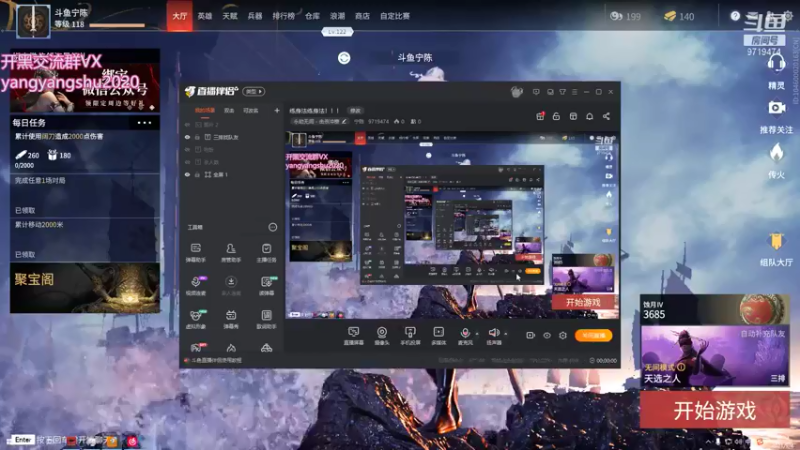This screenshot has height=450, width=800.
Task: Click the refresh circle icon above streamer window
Action: tap(344, 58)
